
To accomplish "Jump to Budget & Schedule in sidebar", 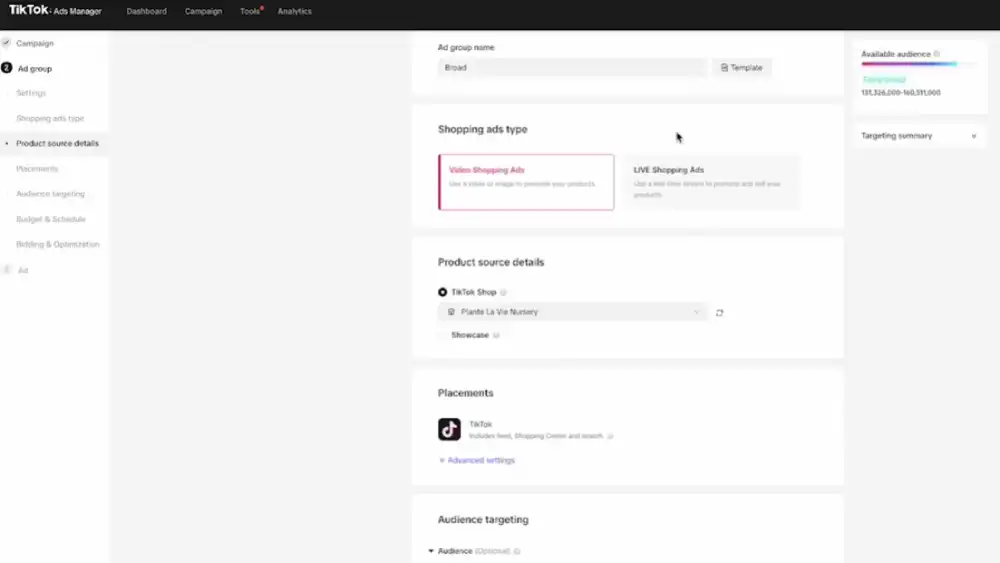I will (51, 219).
